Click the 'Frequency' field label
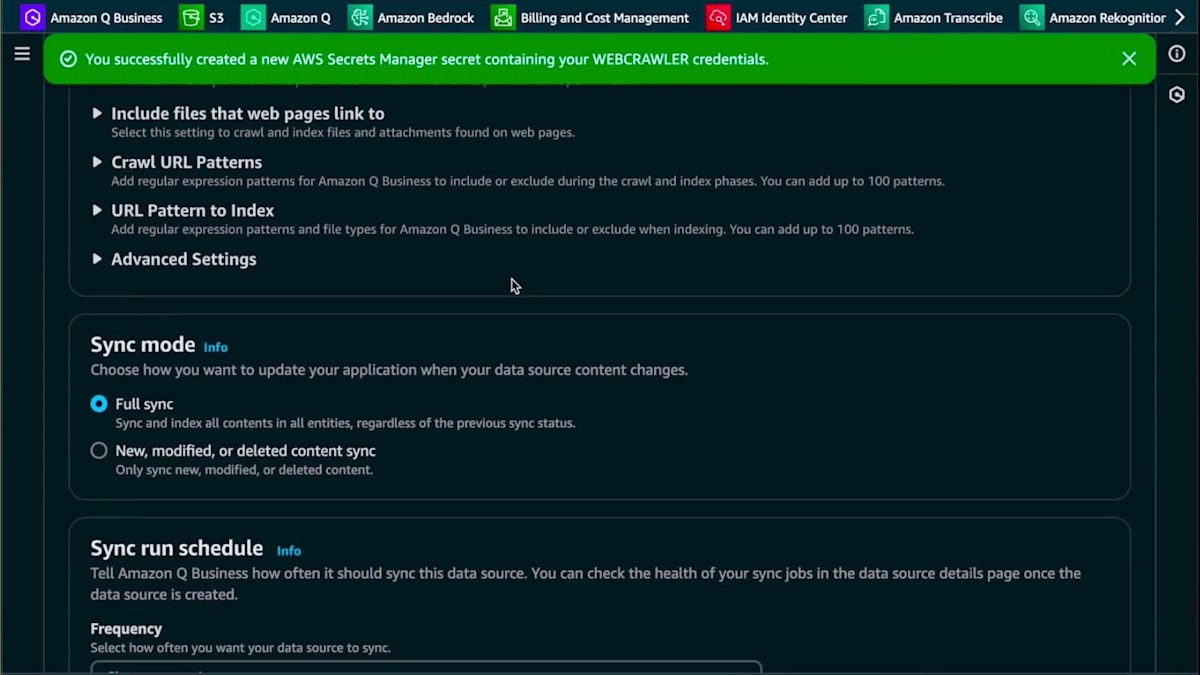Viewport: 1200px width, 675px height. coord(126,629)
